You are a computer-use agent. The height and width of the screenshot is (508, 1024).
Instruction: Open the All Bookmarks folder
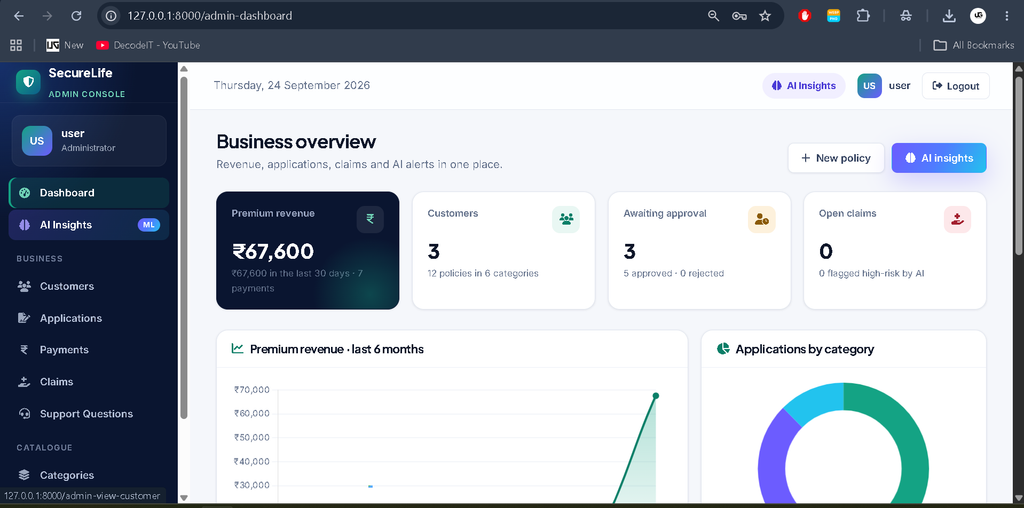974,45
